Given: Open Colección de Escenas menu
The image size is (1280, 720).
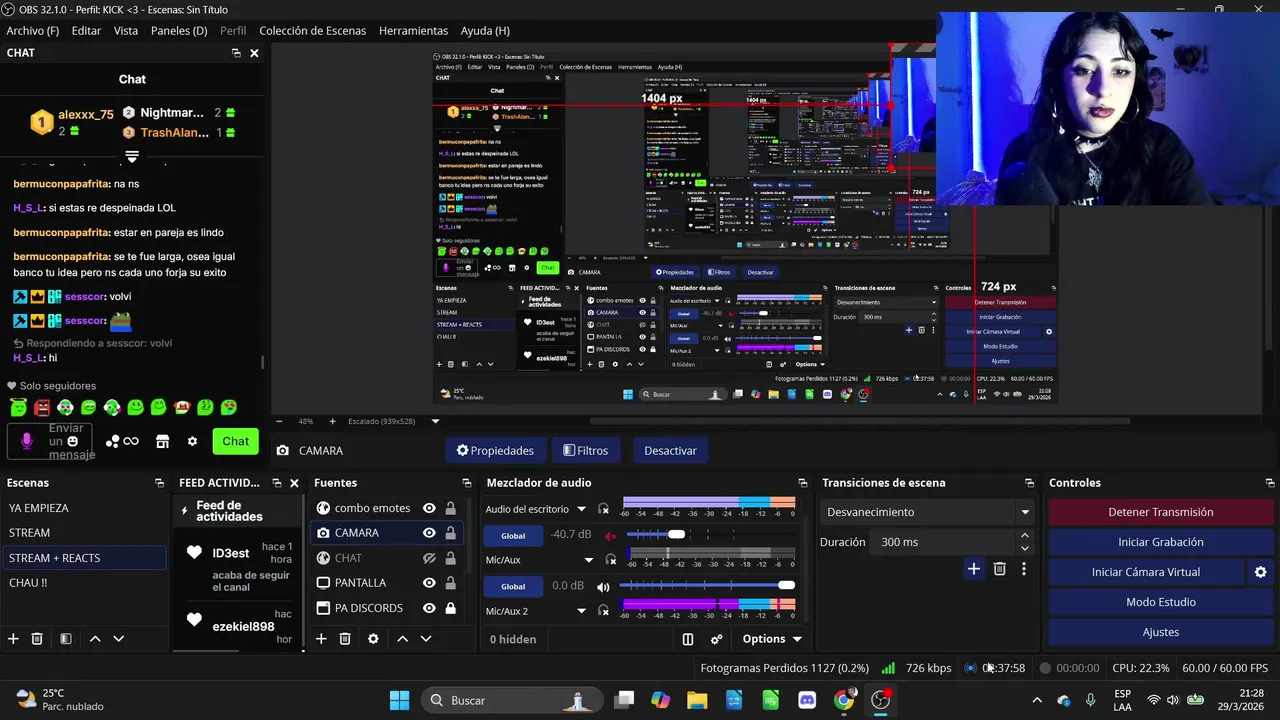Looking at the screenshot, I should tap(313, 31).
